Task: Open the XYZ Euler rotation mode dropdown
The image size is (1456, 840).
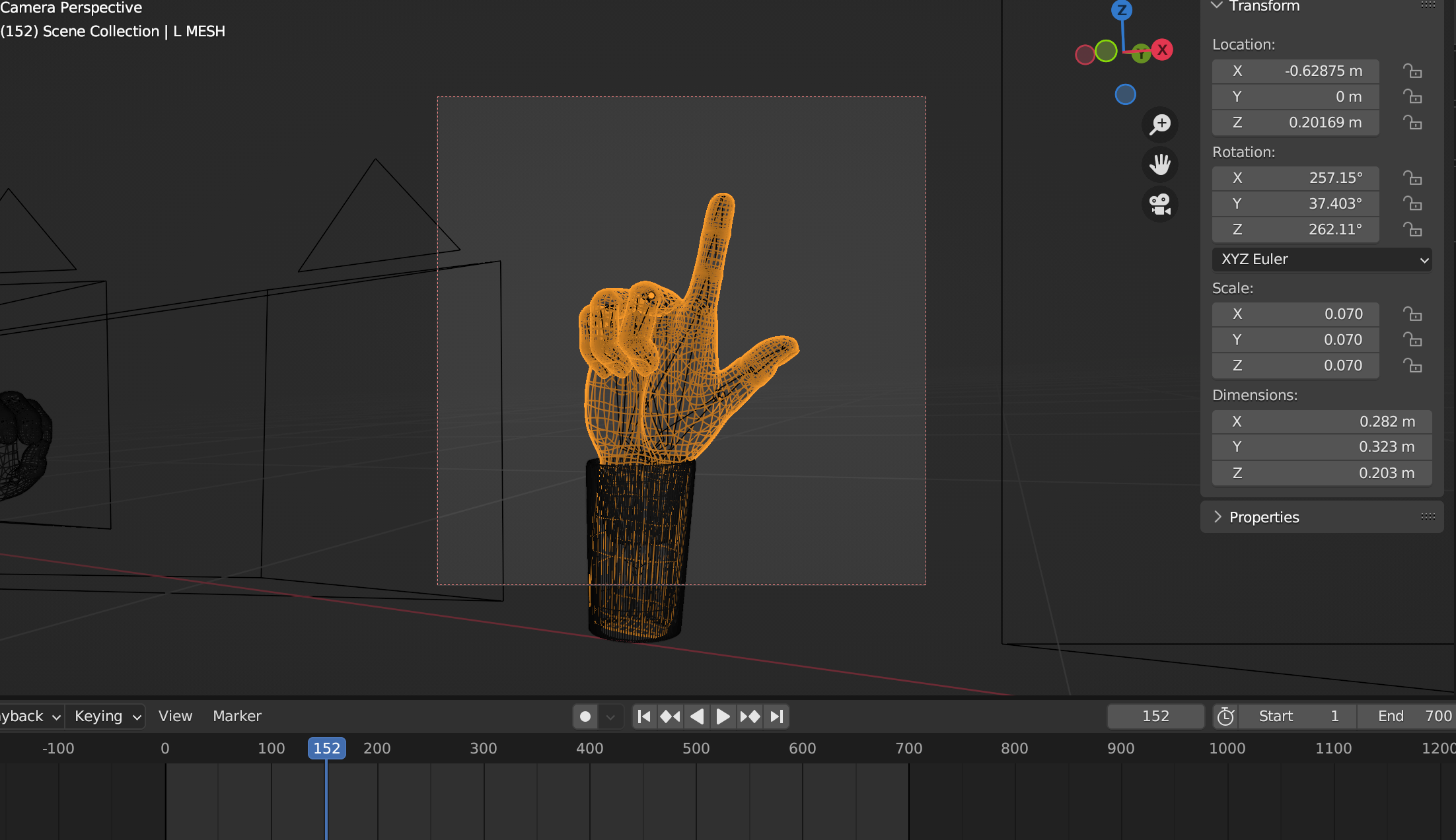Action: coord(1321,260)
